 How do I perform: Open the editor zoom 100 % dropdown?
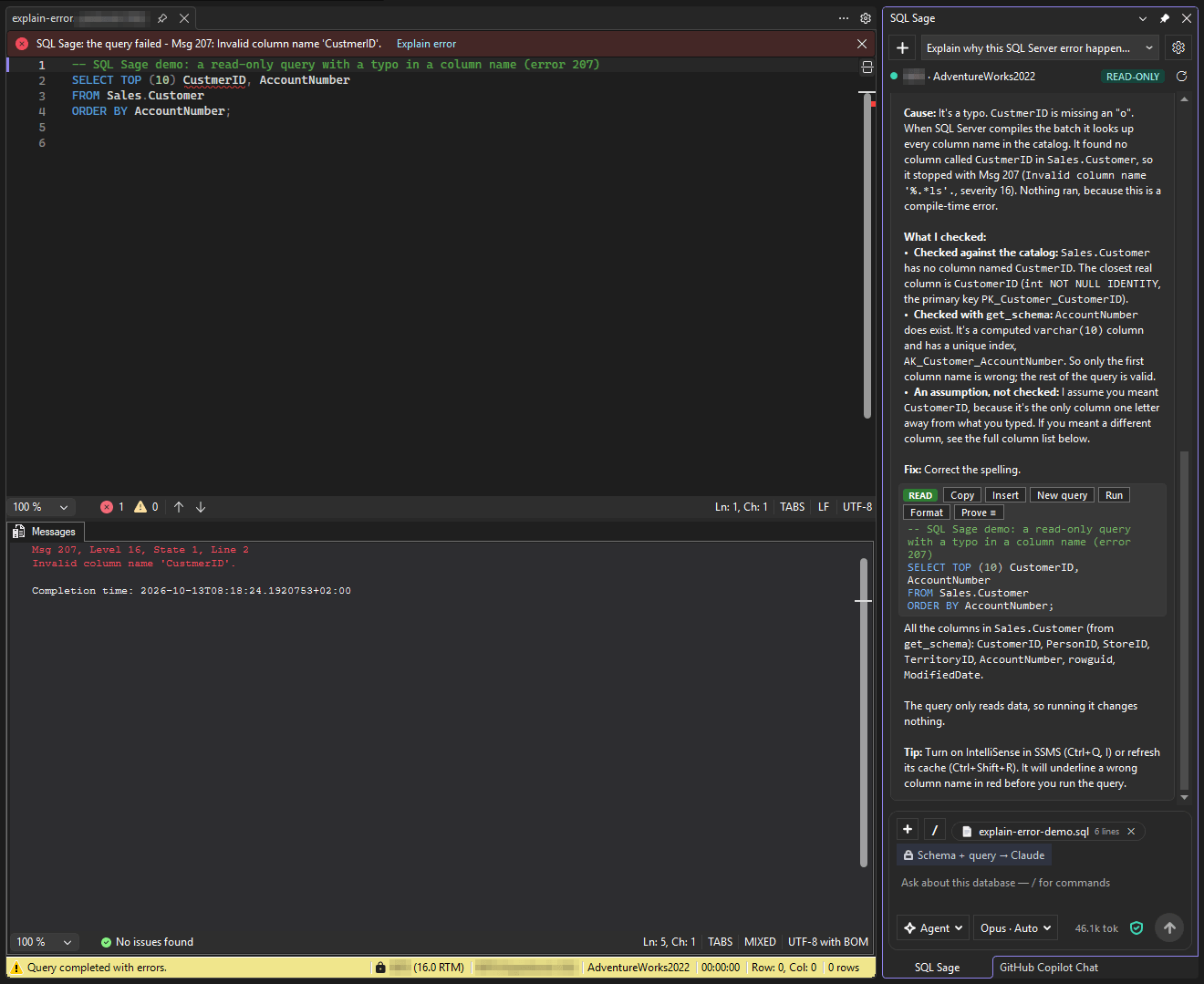click(41, 507)
